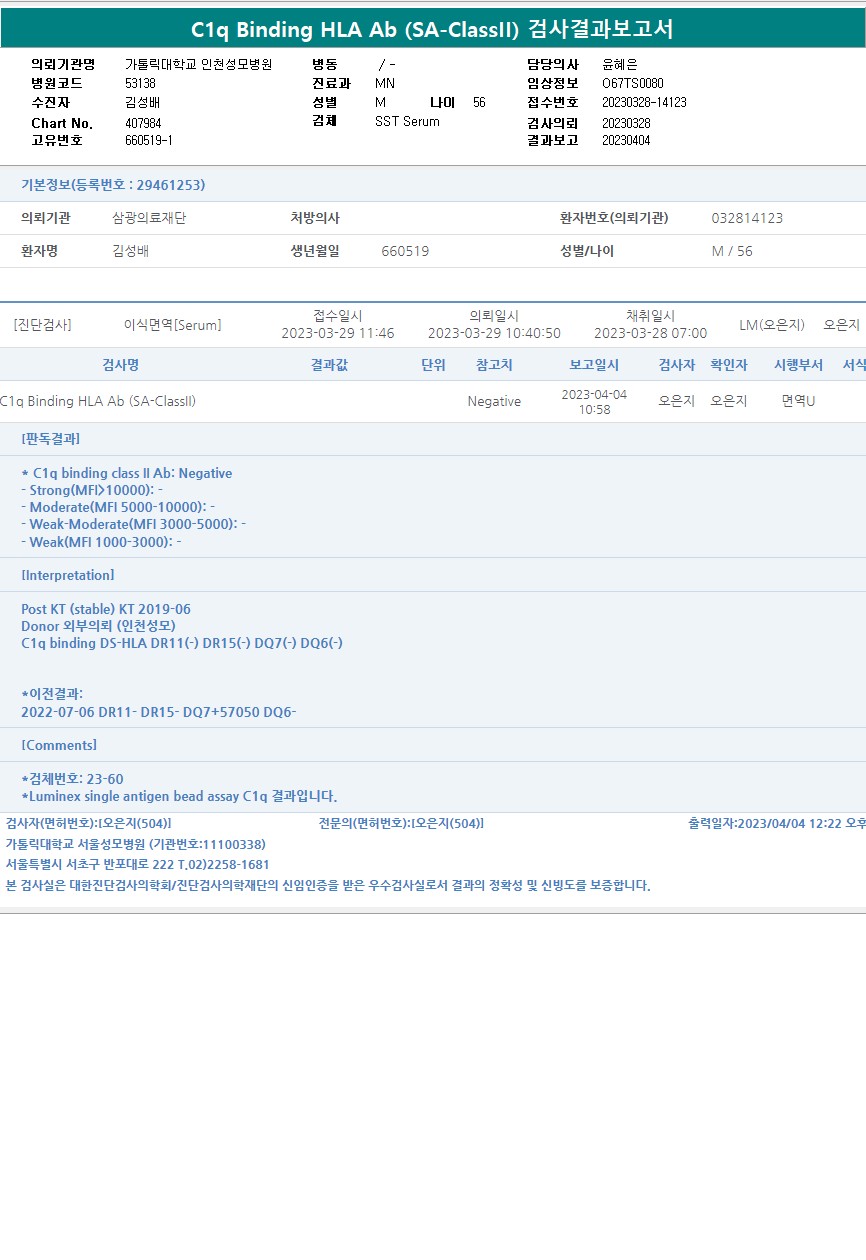Screen dimensions: 866x1260
Task: Click the 검사명 column header
Action: click(121, 365)
